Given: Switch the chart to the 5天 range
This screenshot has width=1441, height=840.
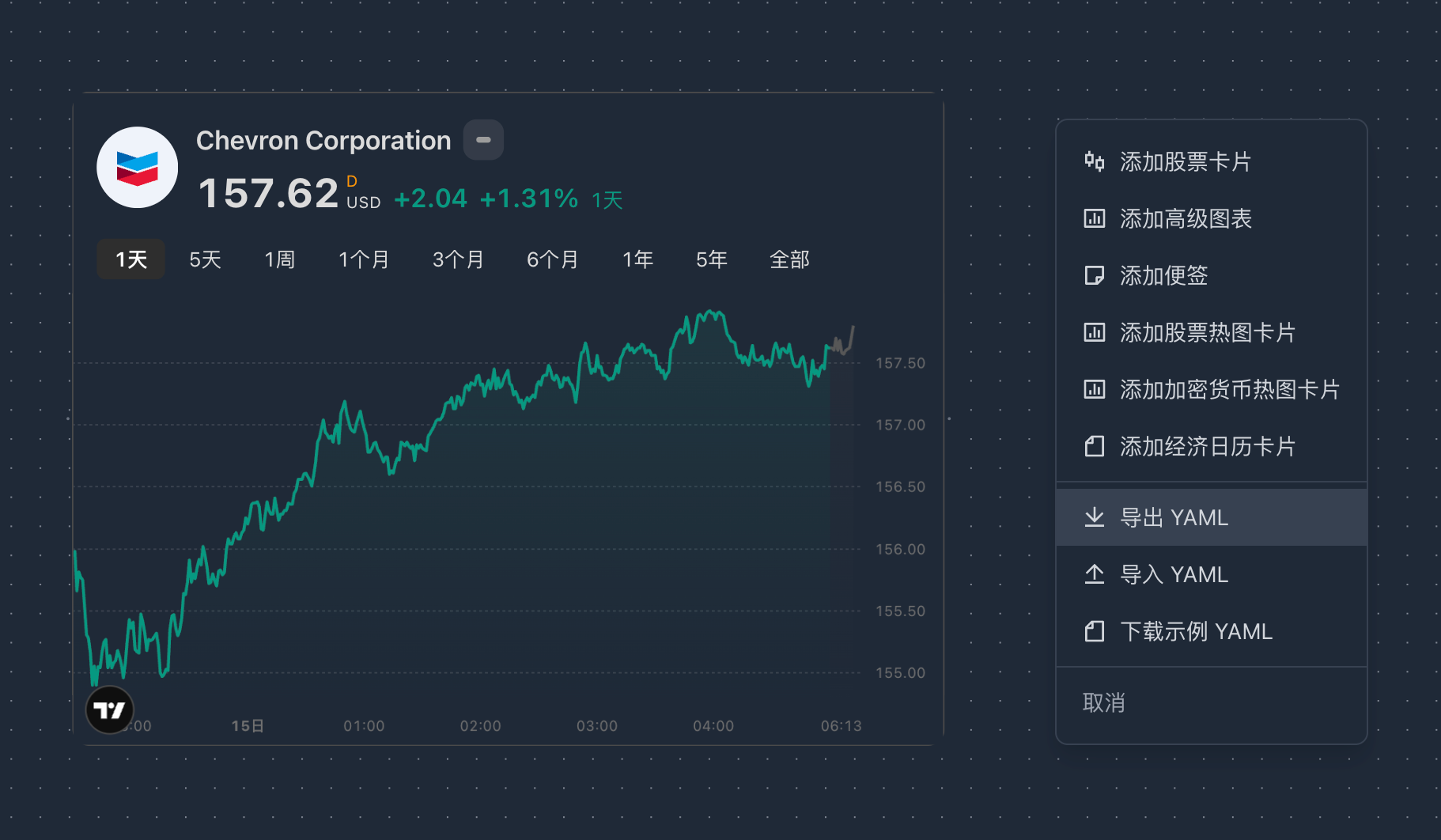Looking at the screenshot, I should pyautogui.click(x=205, y=259).
